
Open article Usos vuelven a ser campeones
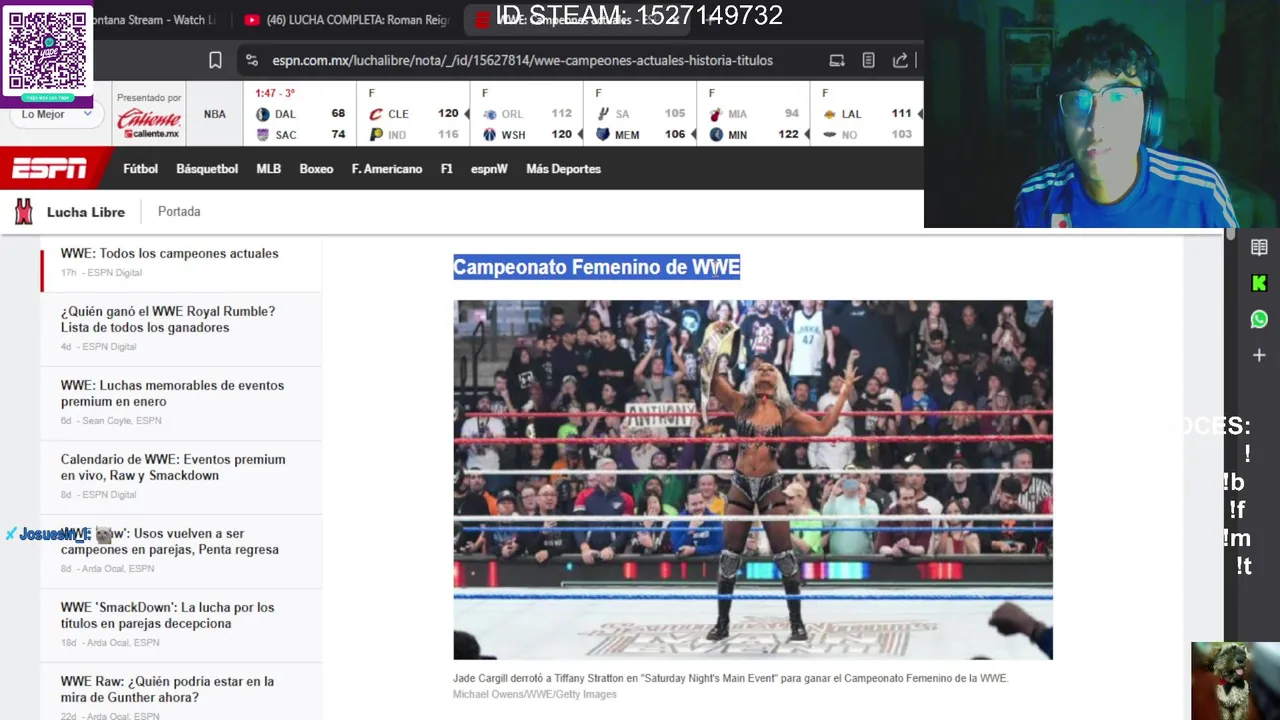tap(170, 541)
